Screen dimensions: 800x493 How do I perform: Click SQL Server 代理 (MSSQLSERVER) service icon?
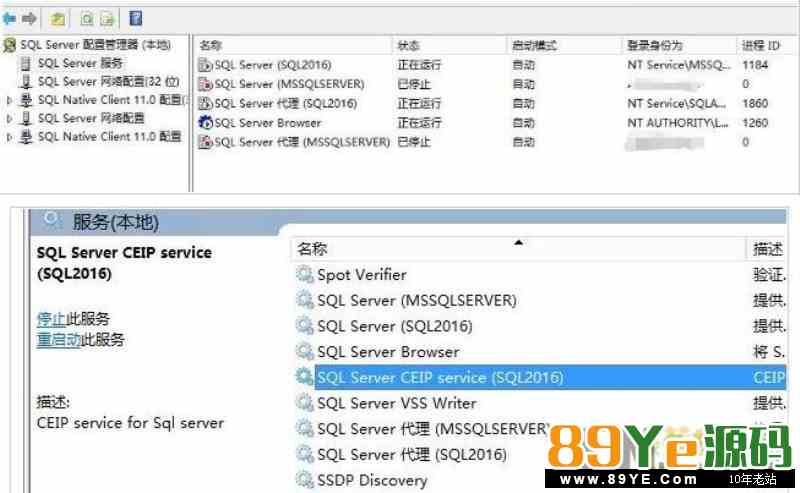coord(205,142)
